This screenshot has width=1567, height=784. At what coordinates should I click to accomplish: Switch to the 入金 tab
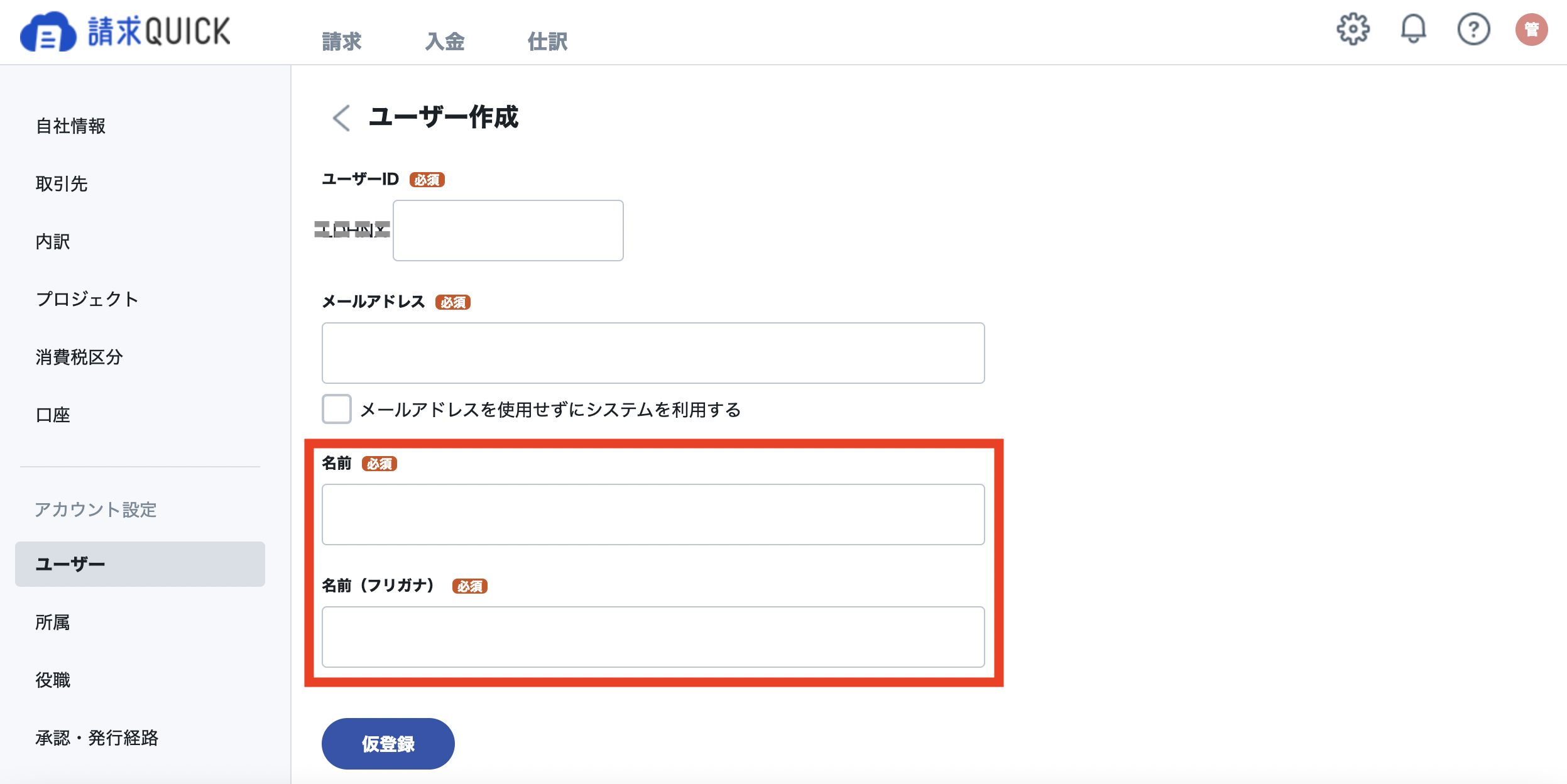point(445,41)
